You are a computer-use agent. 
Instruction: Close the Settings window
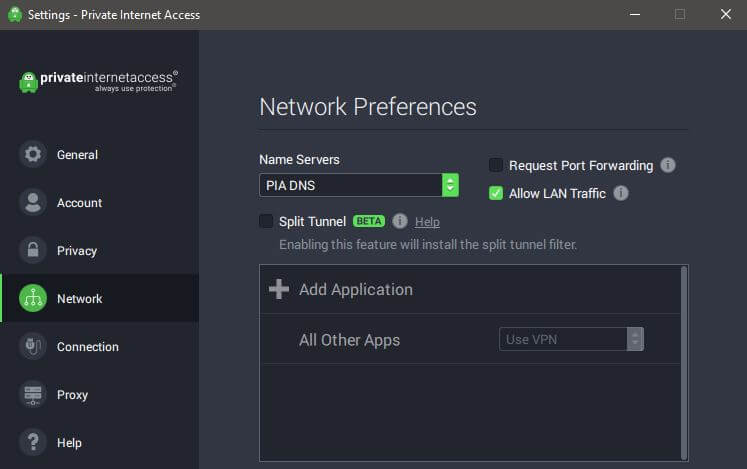[x=726, y=14]
